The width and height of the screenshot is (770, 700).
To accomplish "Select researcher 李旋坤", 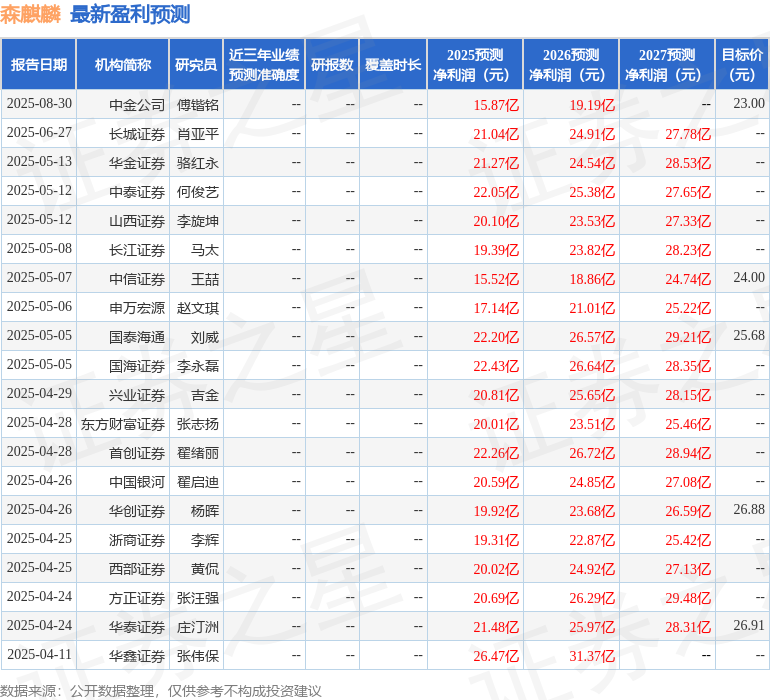I will pyautogui.click(x=197, y=221).
